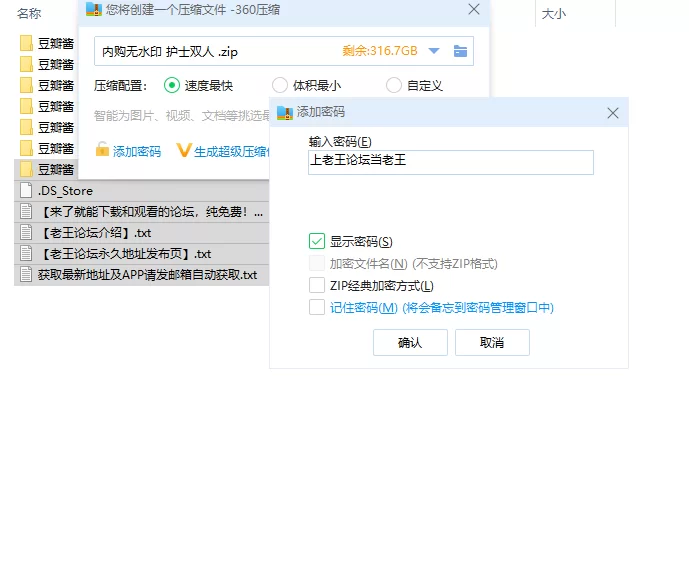Open the archive path dropdown arrow
The height and width of the screenshot is (565, 689).
pos(434,51)
